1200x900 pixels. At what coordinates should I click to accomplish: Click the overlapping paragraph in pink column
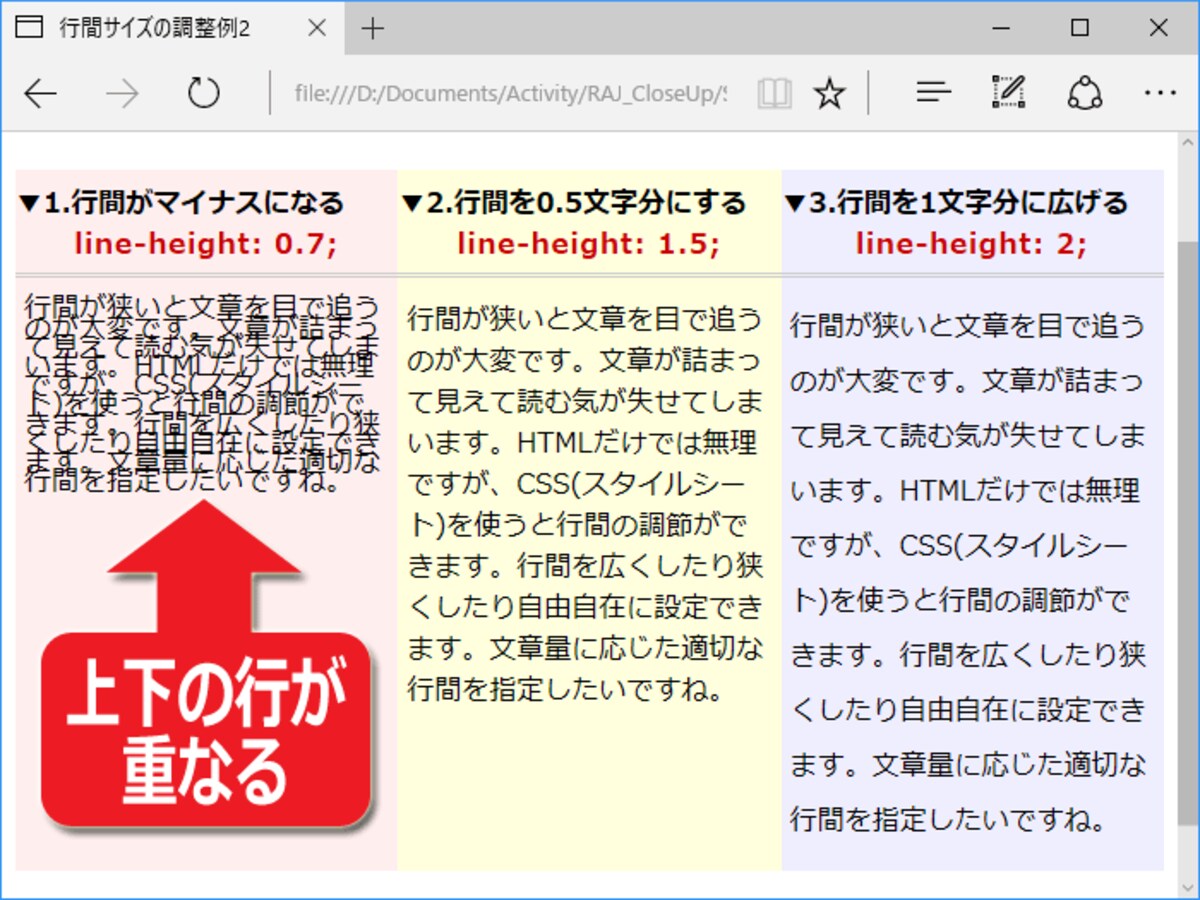pyautogui.click(x=203, y=393)
